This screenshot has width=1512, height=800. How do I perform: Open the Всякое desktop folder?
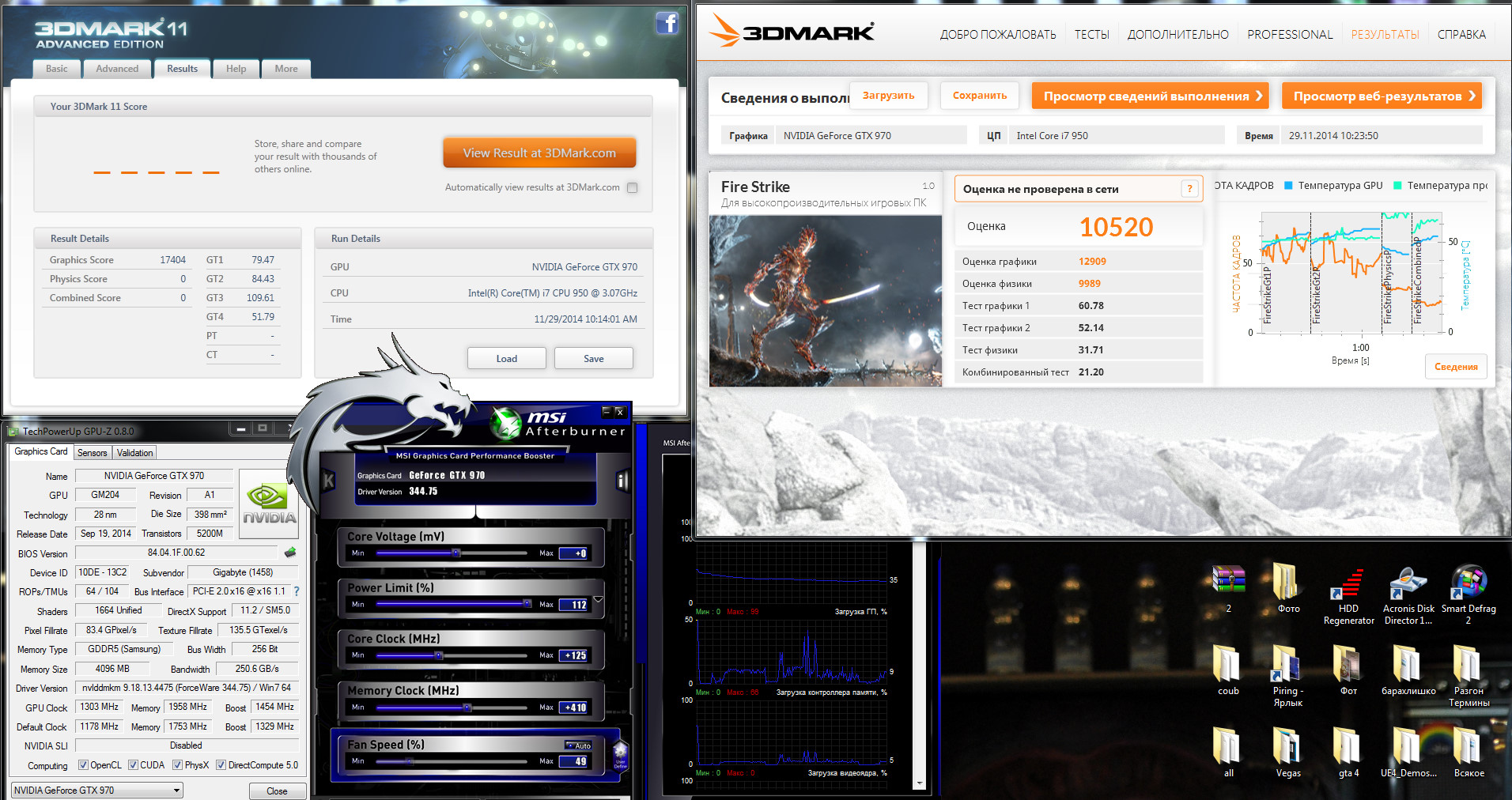point(1469,753)
